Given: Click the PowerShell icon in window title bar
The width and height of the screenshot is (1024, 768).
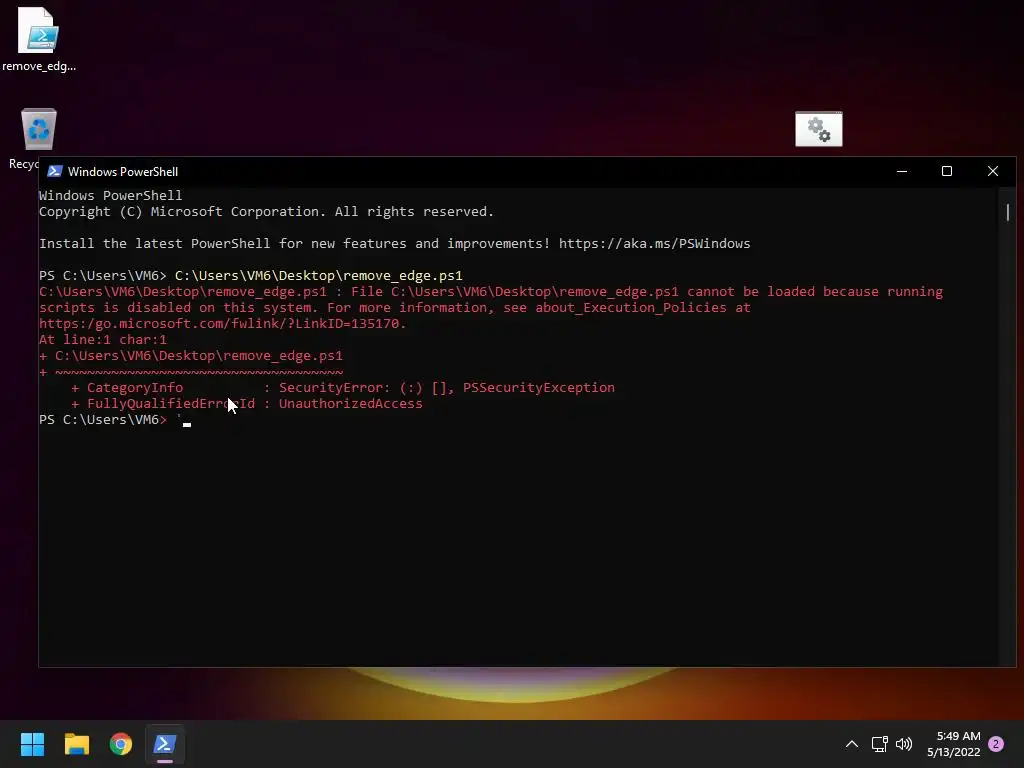Looking at the screenshot, I should [x=55, y=172].
